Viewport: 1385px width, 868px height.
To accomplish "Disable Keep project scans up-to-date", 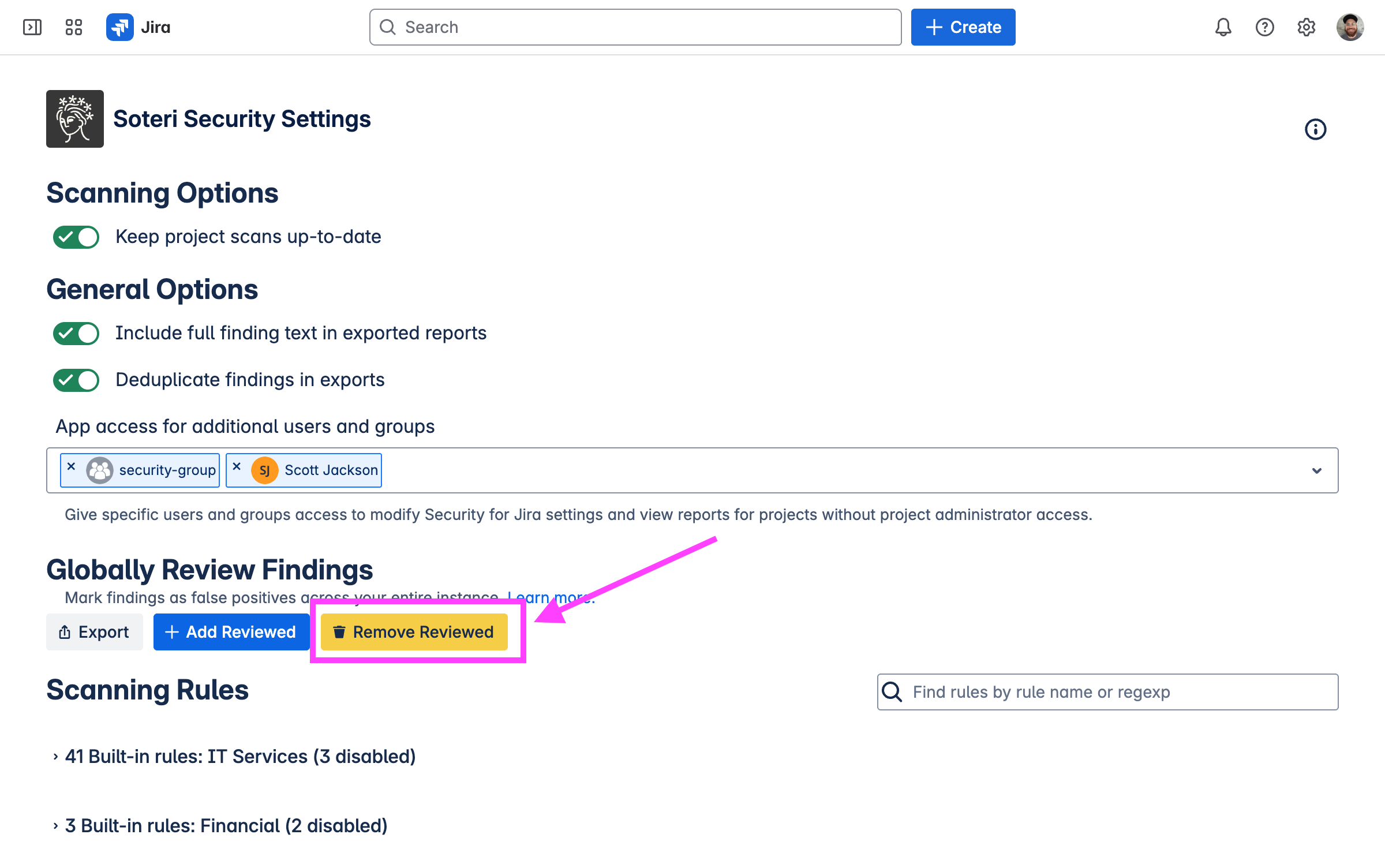I will tap(76, 237).
